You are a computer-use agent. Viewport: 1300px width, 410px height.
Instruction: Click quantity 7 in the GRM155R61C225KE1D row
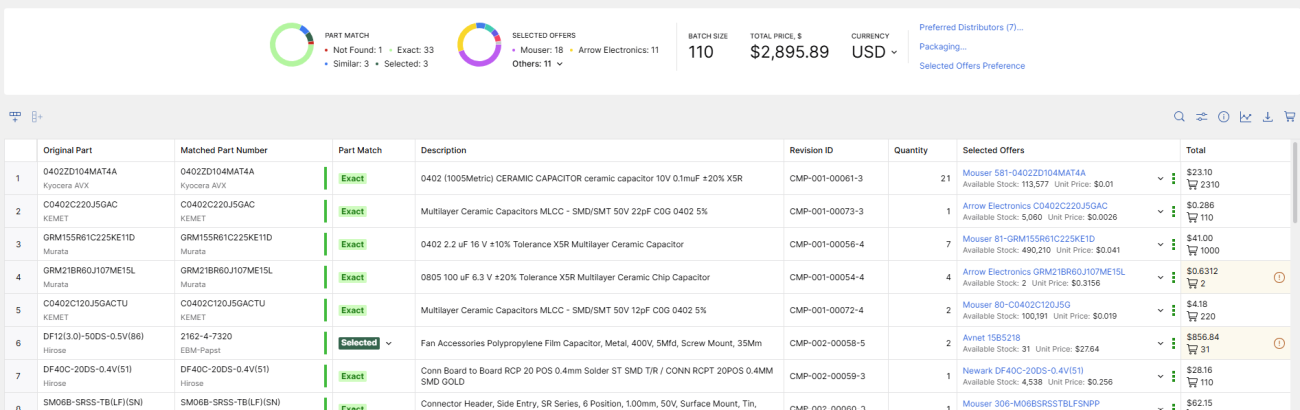pos(947,245)
